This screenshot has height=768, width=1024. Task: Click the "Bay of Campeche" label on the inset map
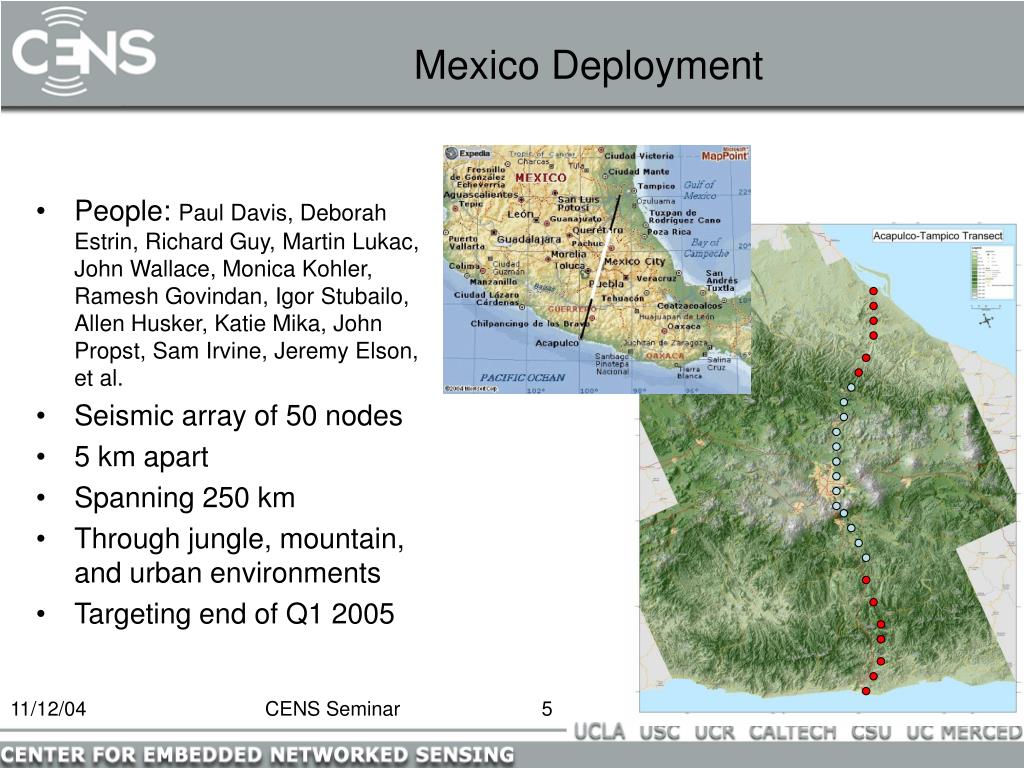click(x=705, y=248)
